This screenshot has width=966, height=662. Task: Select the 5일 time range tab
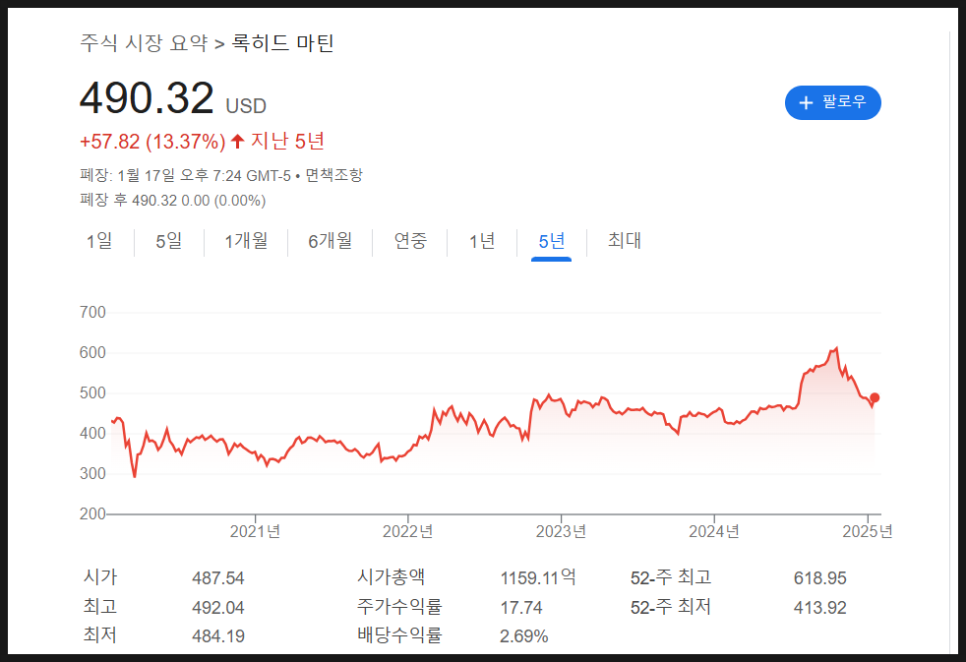point(169,241)
